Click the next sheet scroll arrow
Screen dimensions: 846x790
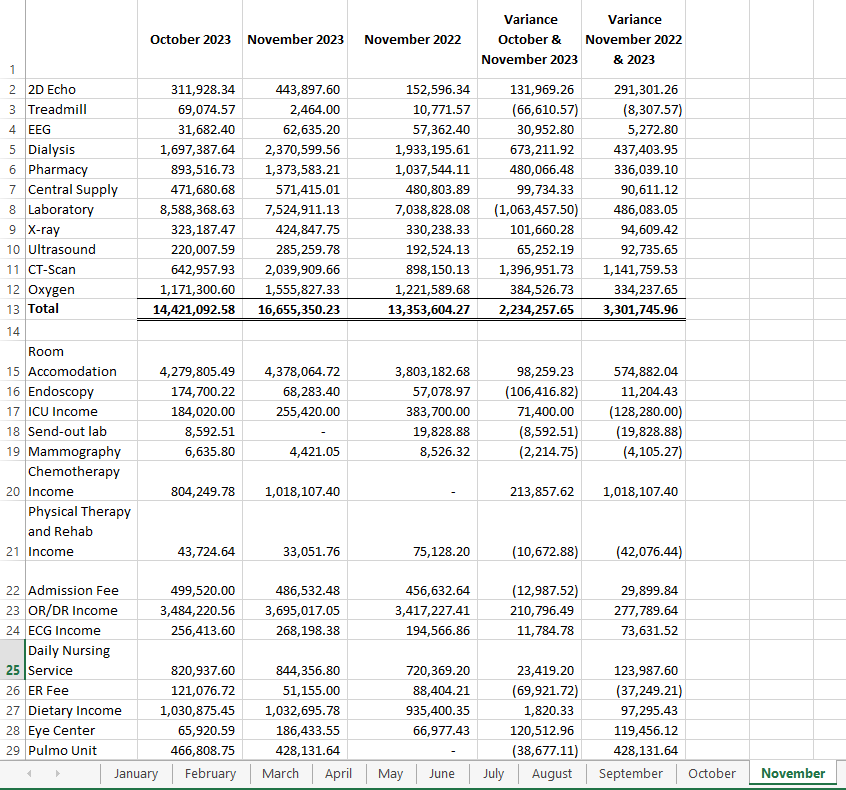pos(57,773)
